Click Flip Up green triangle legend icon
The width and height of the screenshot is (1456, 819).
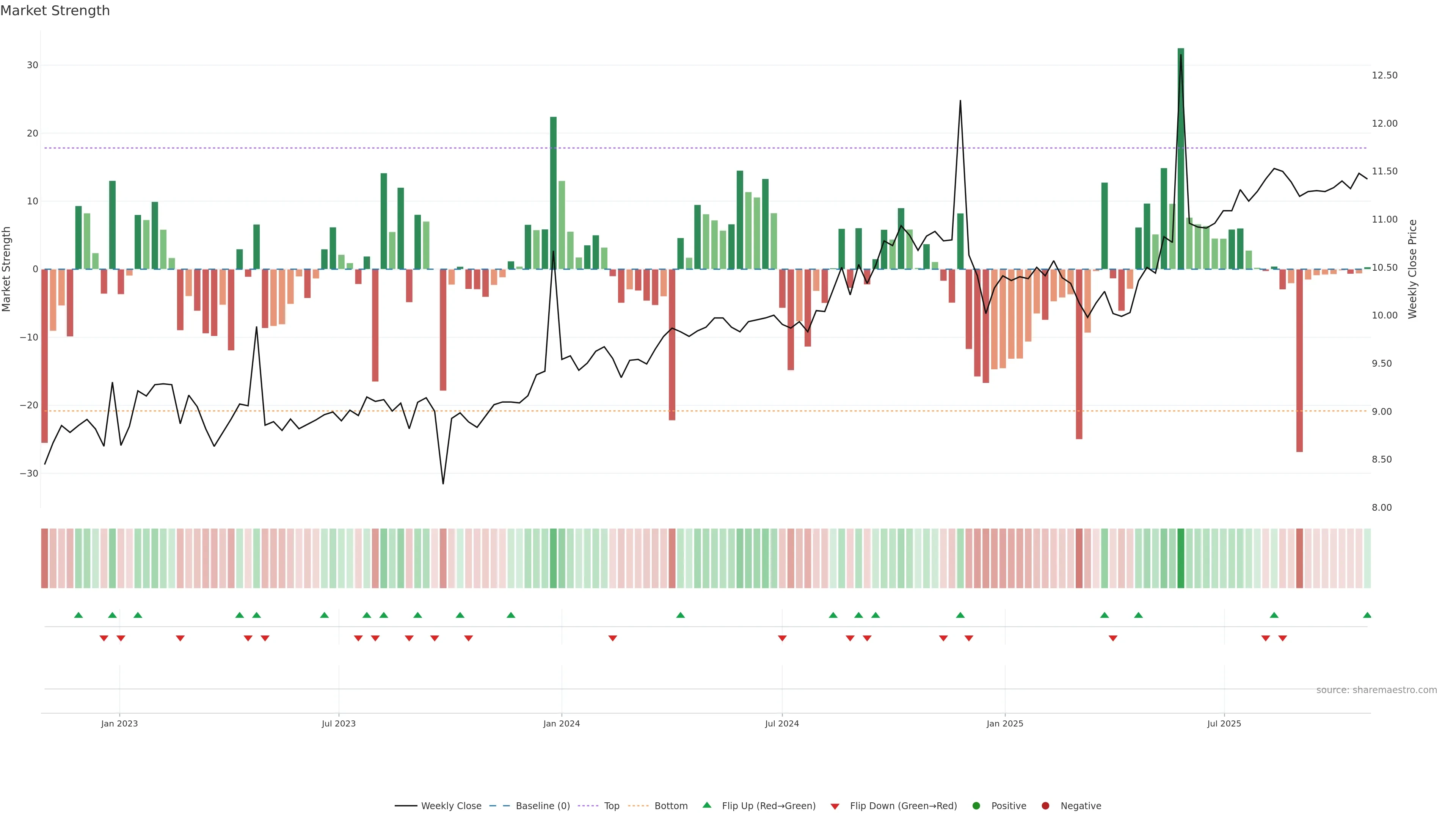(706, 805)
